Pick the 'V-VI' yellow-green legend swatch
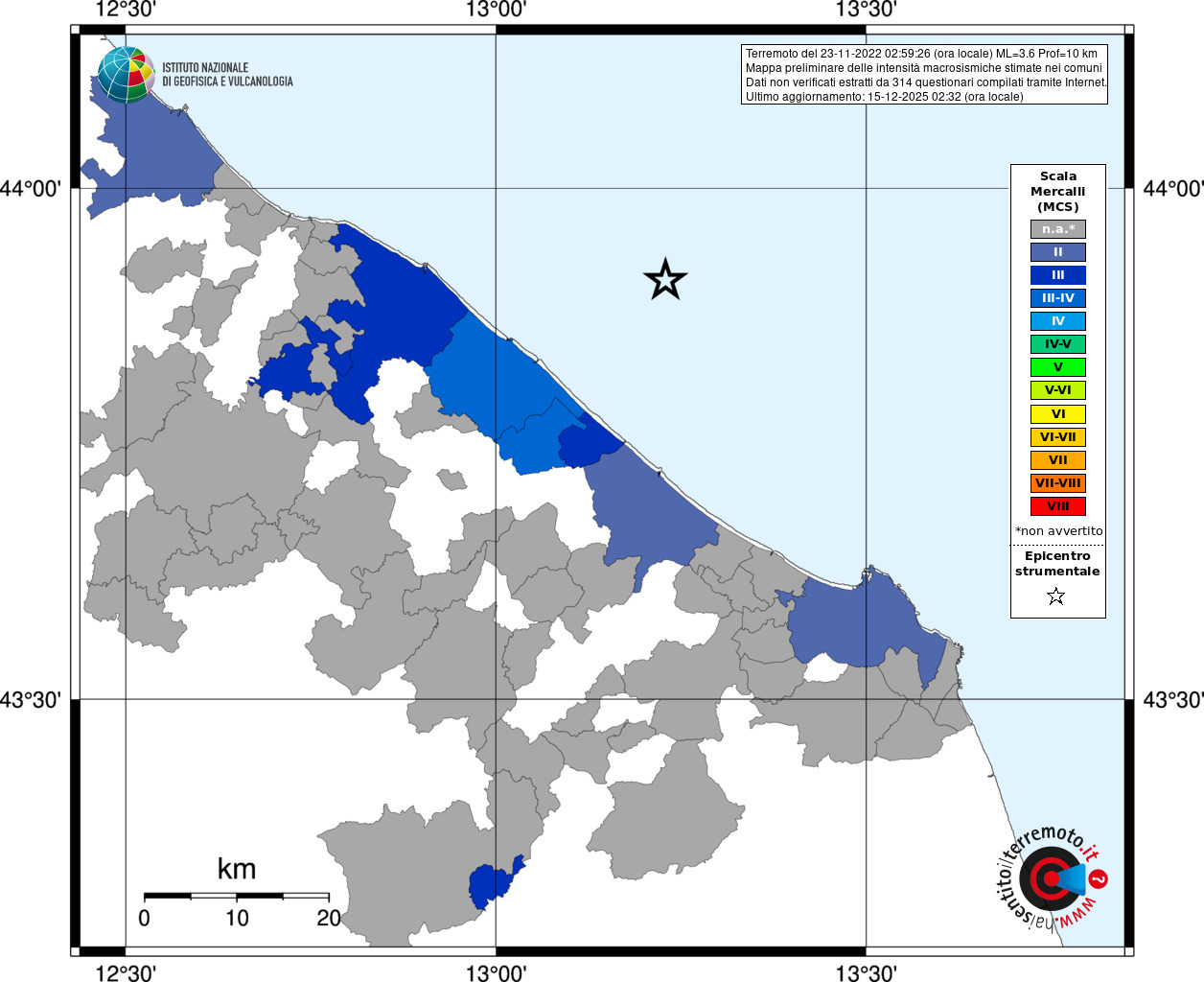 1057,390
